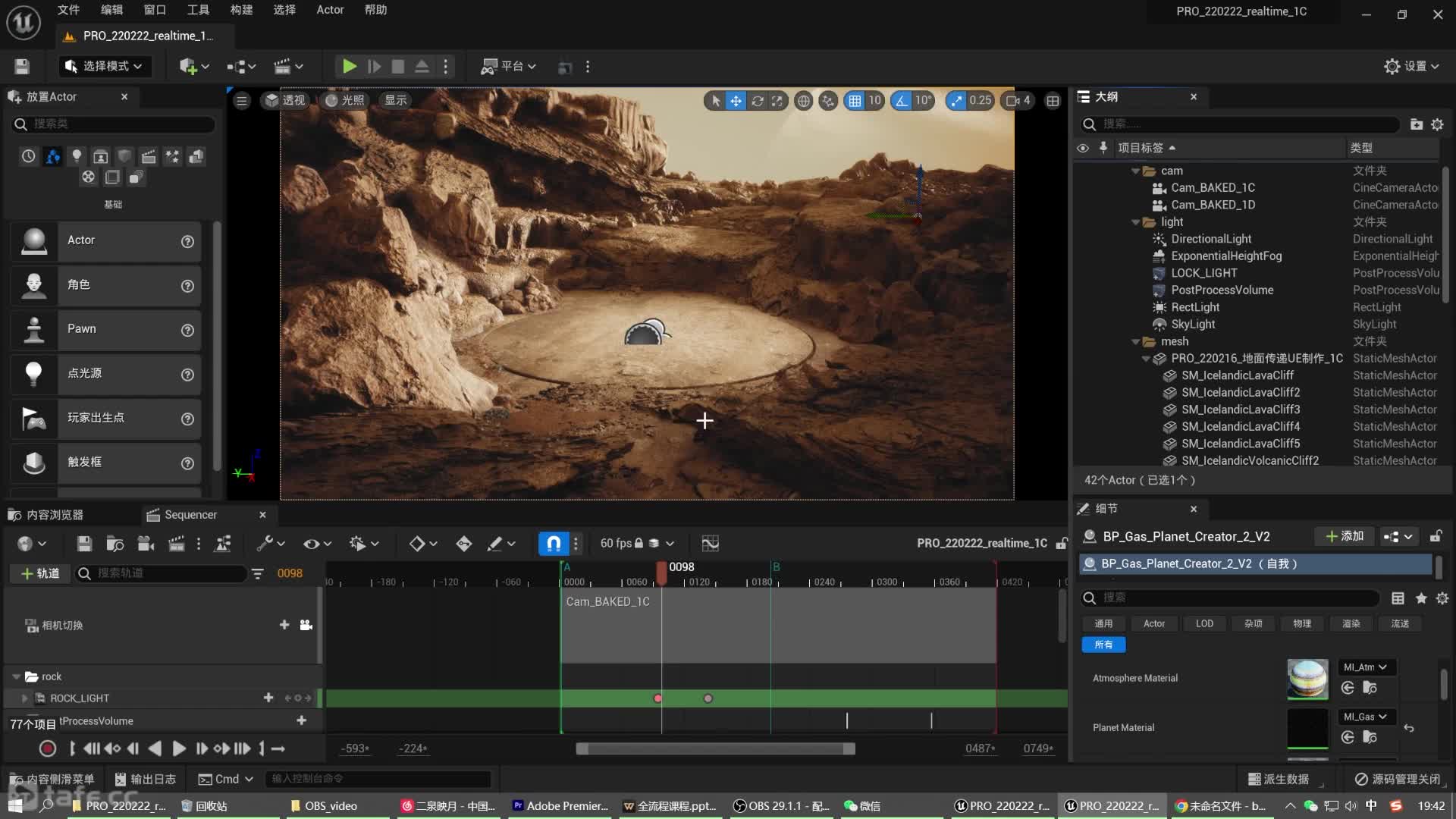Expand the ROCK_LIGHT track in Sequencer

(x=24, y=698)
